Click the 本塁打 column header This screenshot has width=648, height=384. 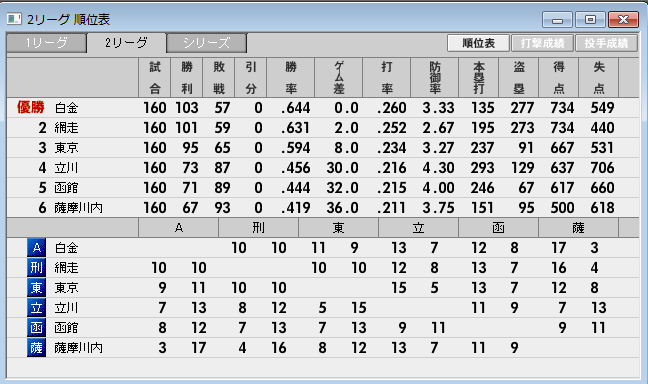tap(479, 78)
